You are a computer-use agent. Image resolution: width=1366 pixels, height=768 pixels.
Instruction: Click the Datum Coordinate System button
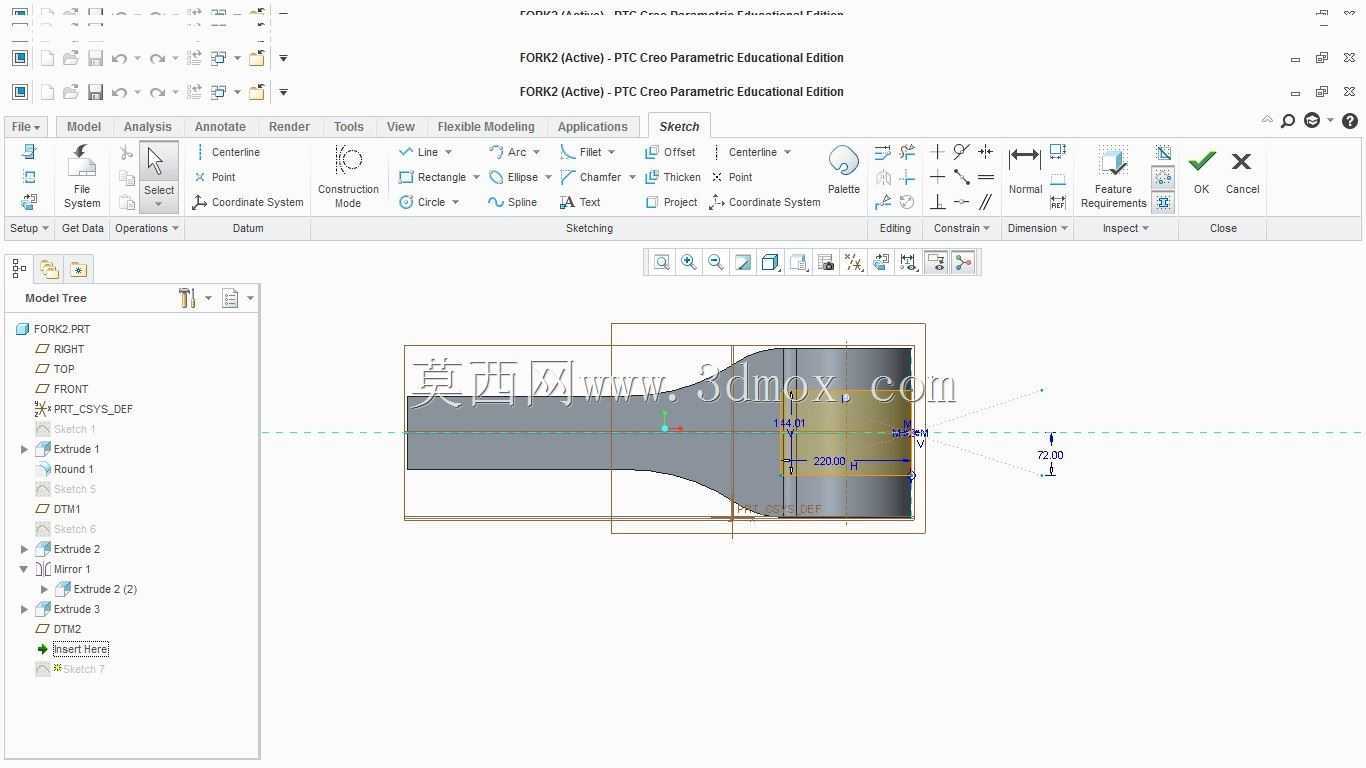pyautogui.click(x=248, y=202)
